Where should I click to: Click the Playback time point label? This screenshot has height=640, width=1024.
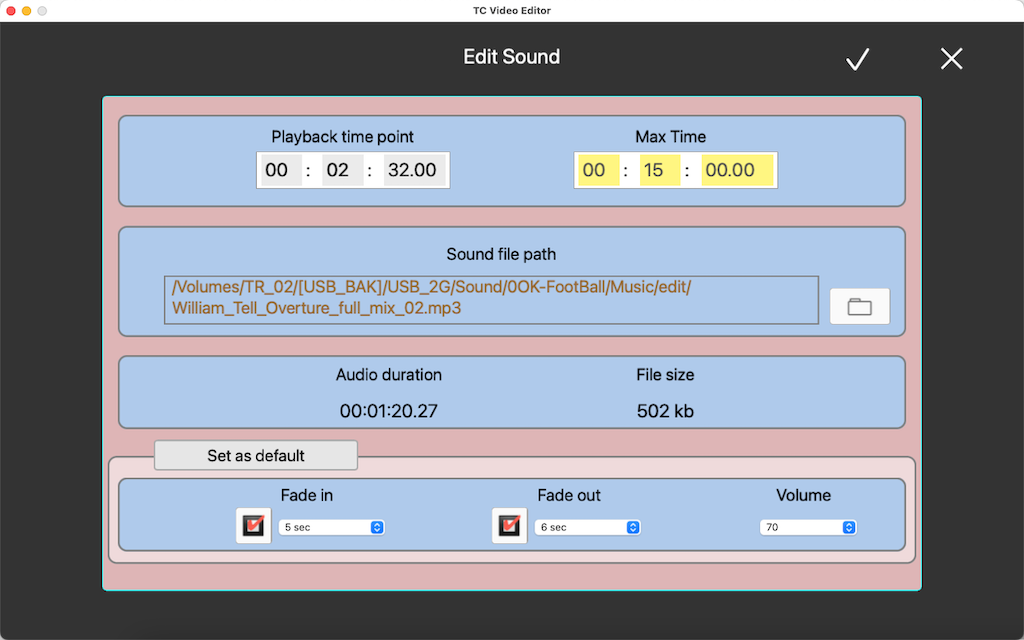click(x=343, y=136)
